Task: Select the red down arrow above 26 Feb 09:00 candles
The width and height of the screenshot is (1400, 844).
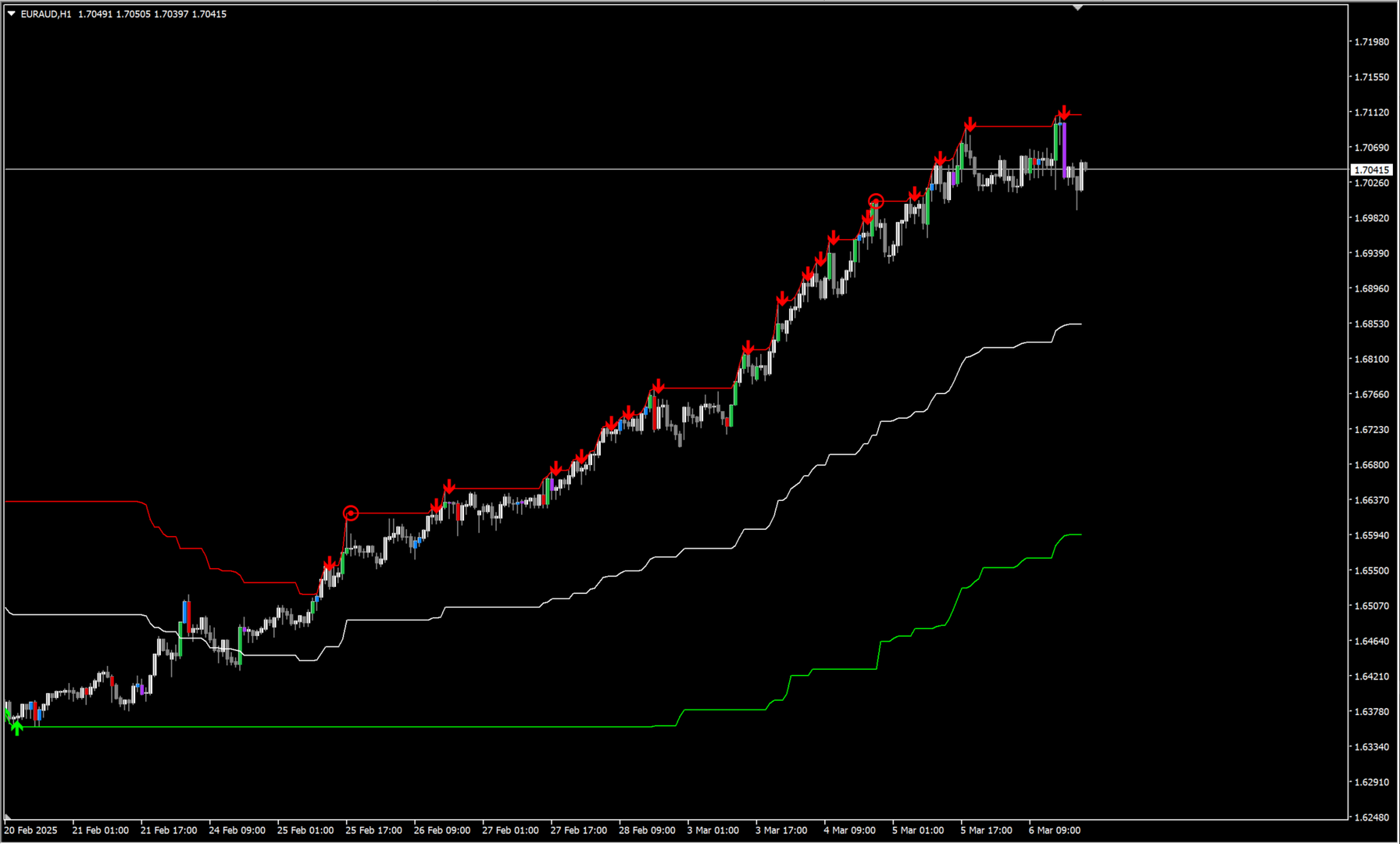Action: tap(449, 488)
